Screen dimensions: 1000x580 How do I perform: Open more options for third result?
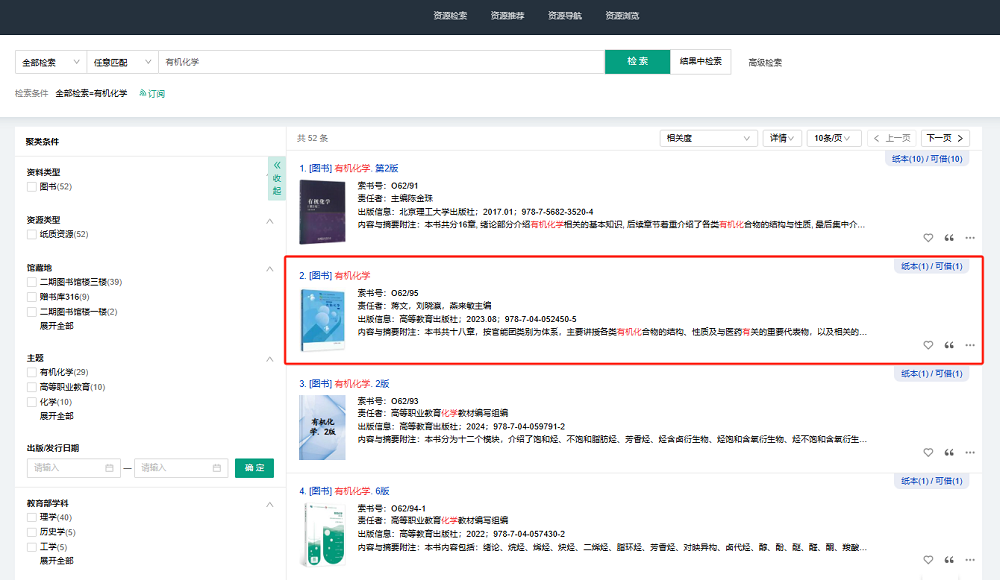coord(970,452)
